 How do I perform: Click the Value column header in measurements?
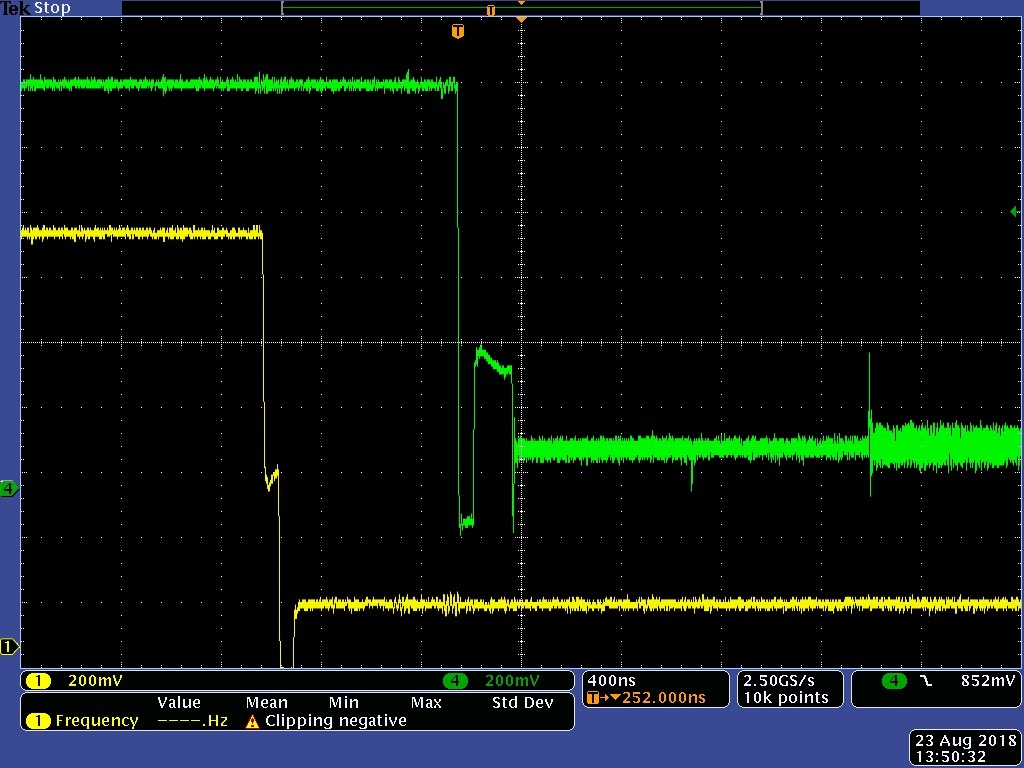(x=178, y=703)
